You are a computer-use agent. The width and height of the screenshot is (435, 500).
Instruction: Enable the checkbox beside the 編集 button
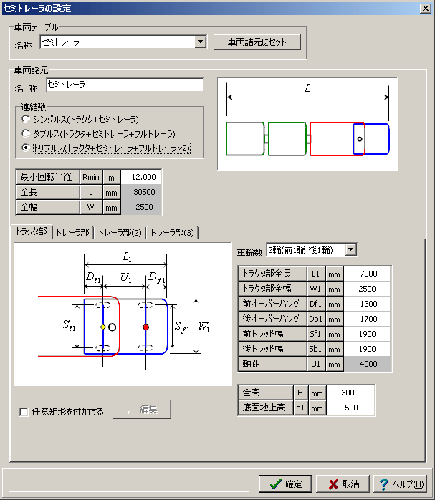24,412
